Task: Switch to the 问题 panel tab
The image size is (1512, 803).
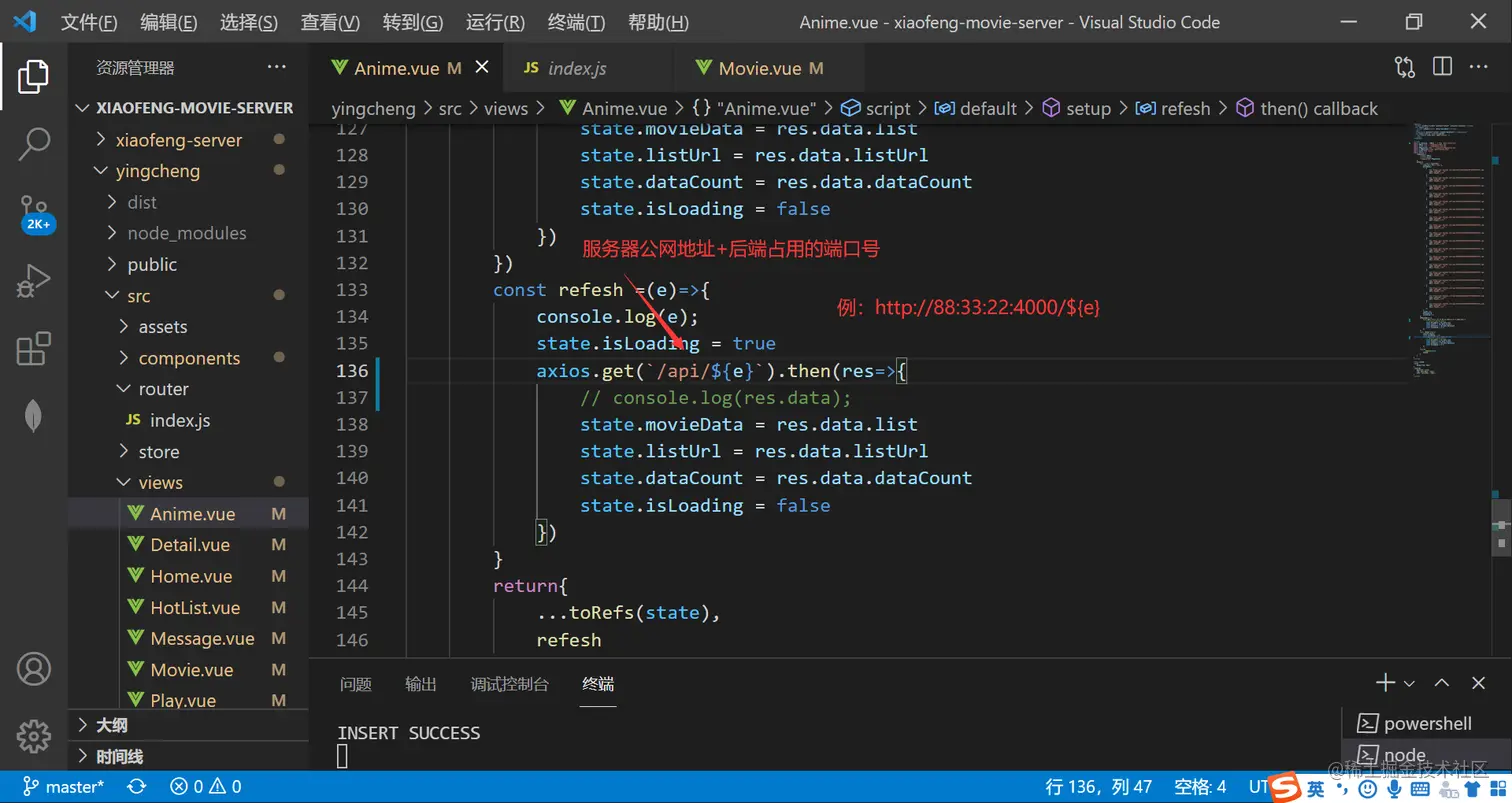Action: click(x=355, y=684)
